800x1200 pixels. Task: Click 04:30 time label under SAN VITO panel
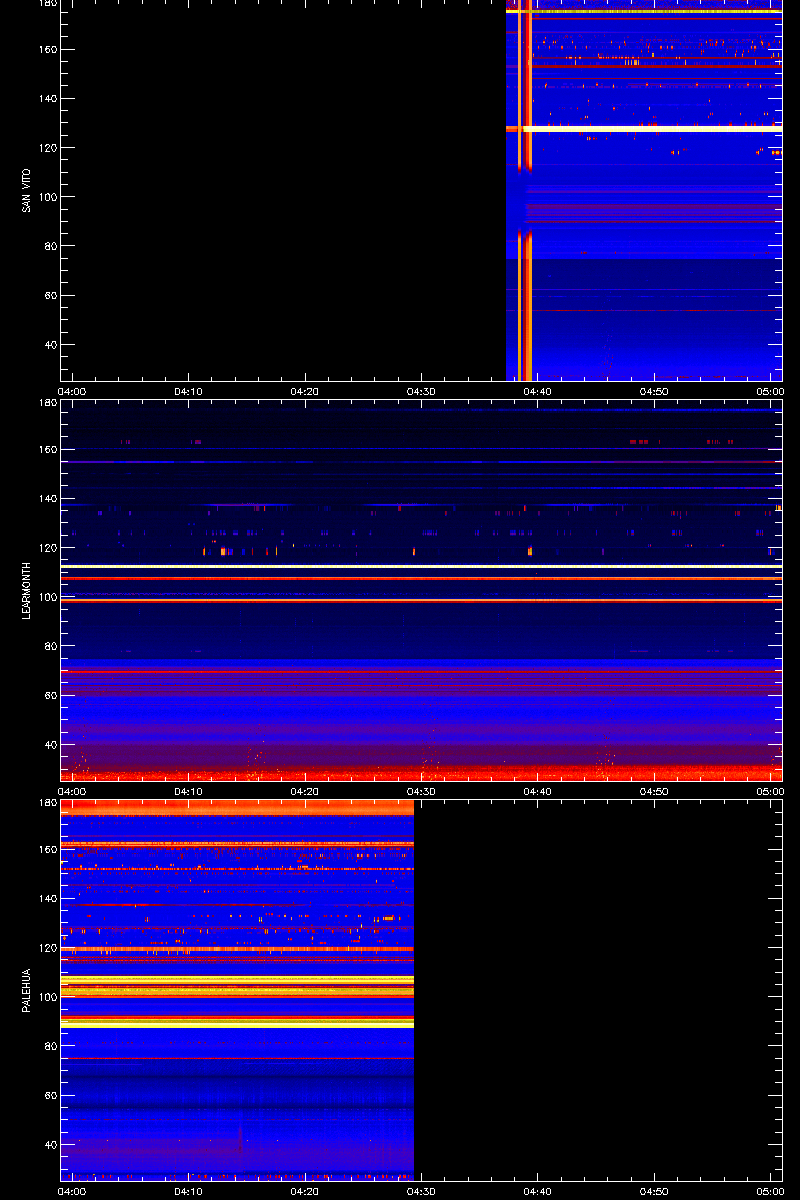point(422,392)
